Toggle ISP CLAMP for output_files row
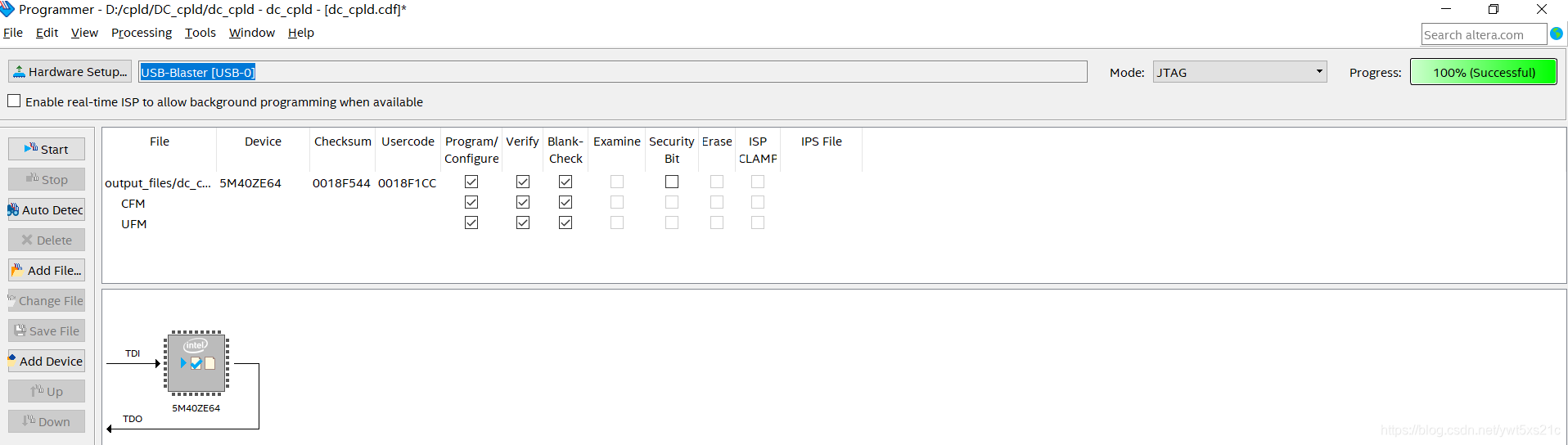Image resolution: width=1568 pixels, height=445 pixels. [x=758, y=182]
